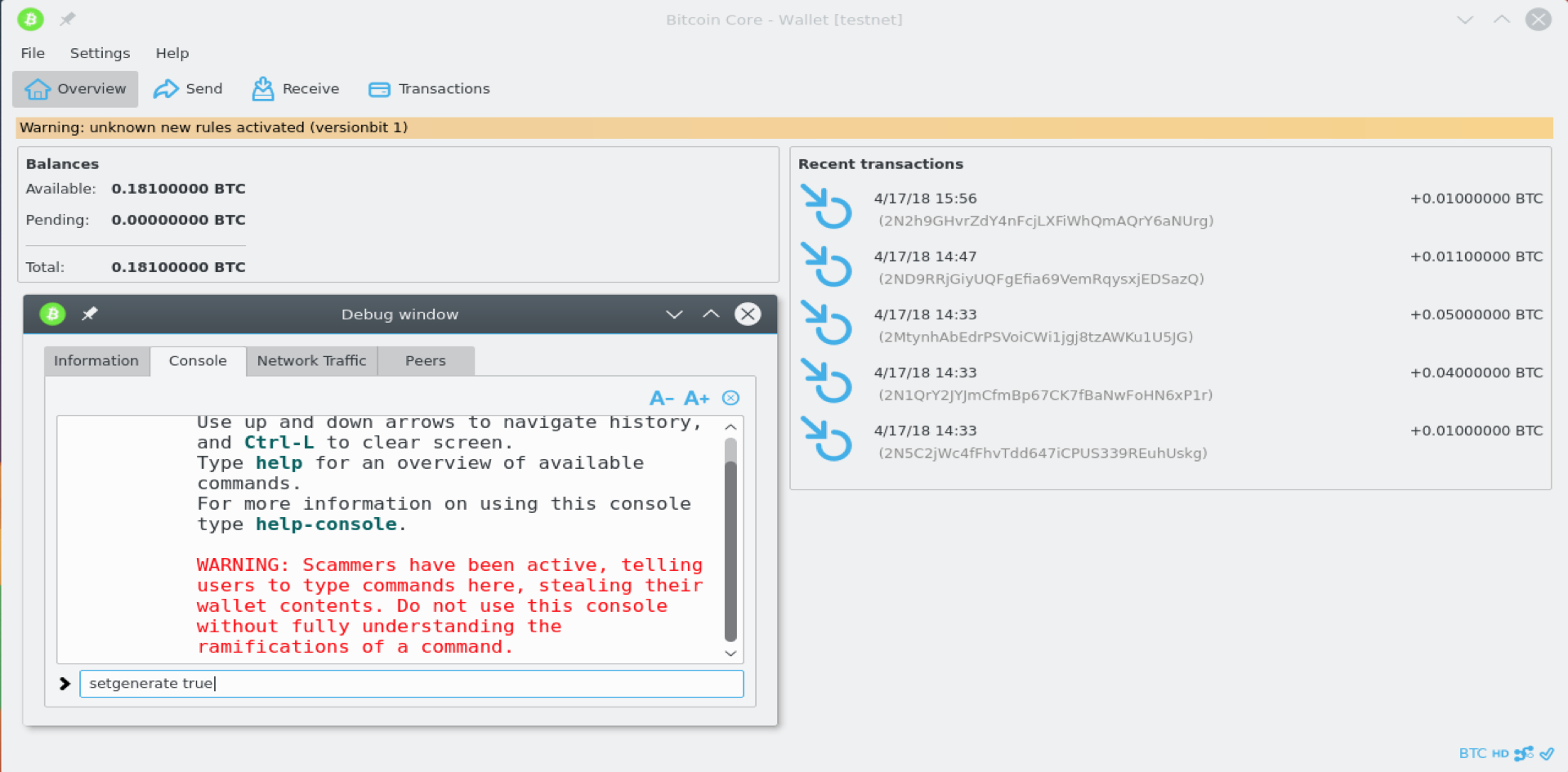Pin the Debug window with the pin icon
This screenshot has width=1568, height=772.
pos(90,314)
